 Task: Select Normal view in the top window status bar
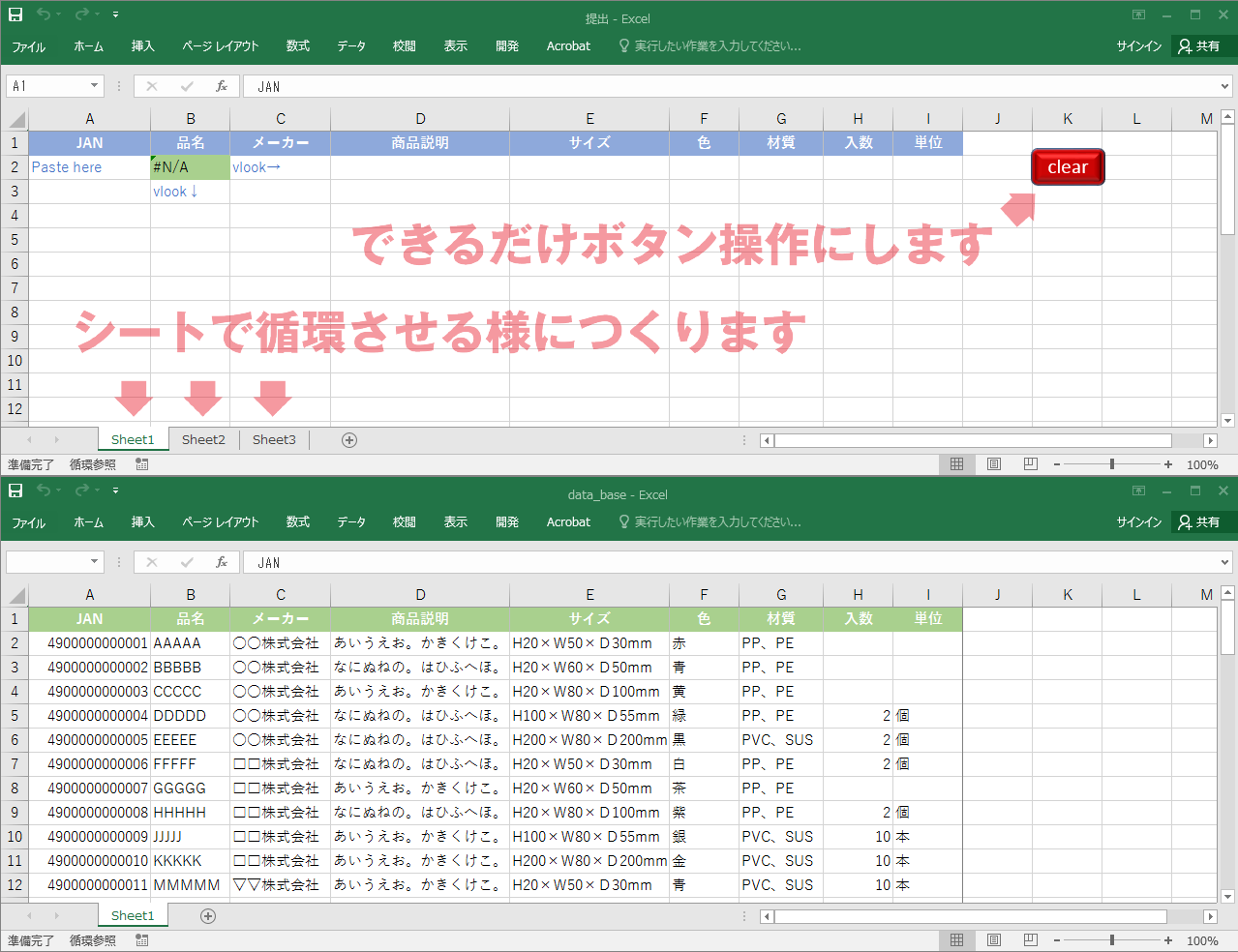pos(956,464)
